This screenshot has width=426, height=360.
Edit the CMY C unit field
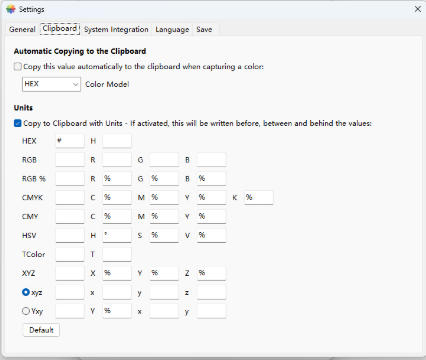pyautogui.click(x=117, y=216)
